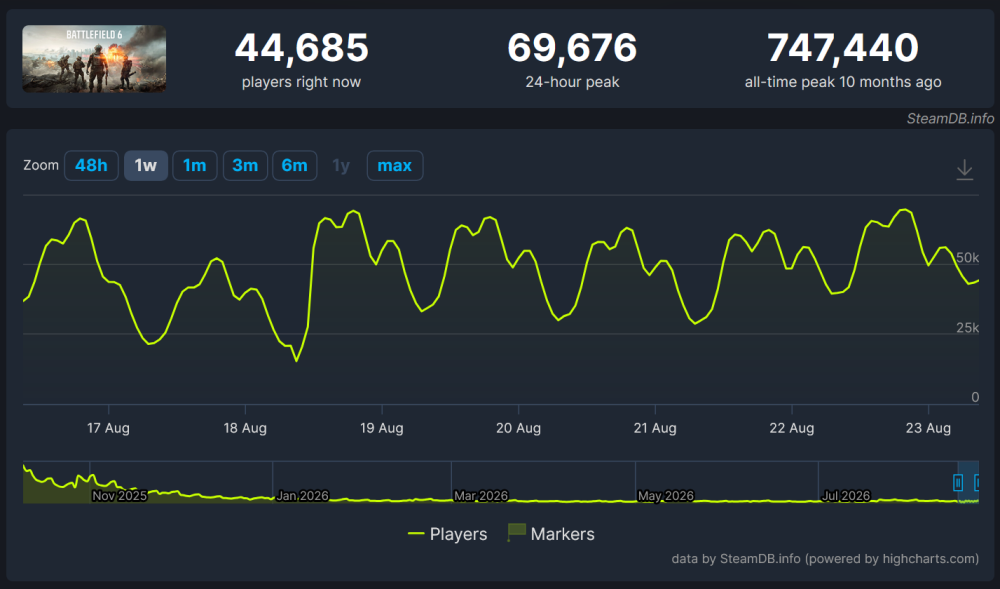Toggle the Players series in legend
1000x589 pixels.
448,534
